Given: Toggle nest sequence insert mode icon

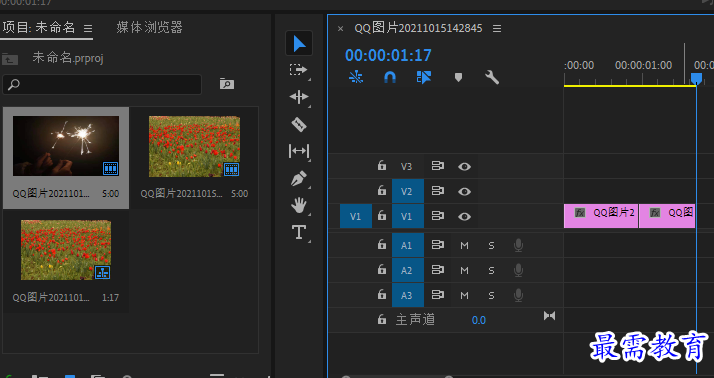Looking at the screenshot, I should (x=356, y=77).
